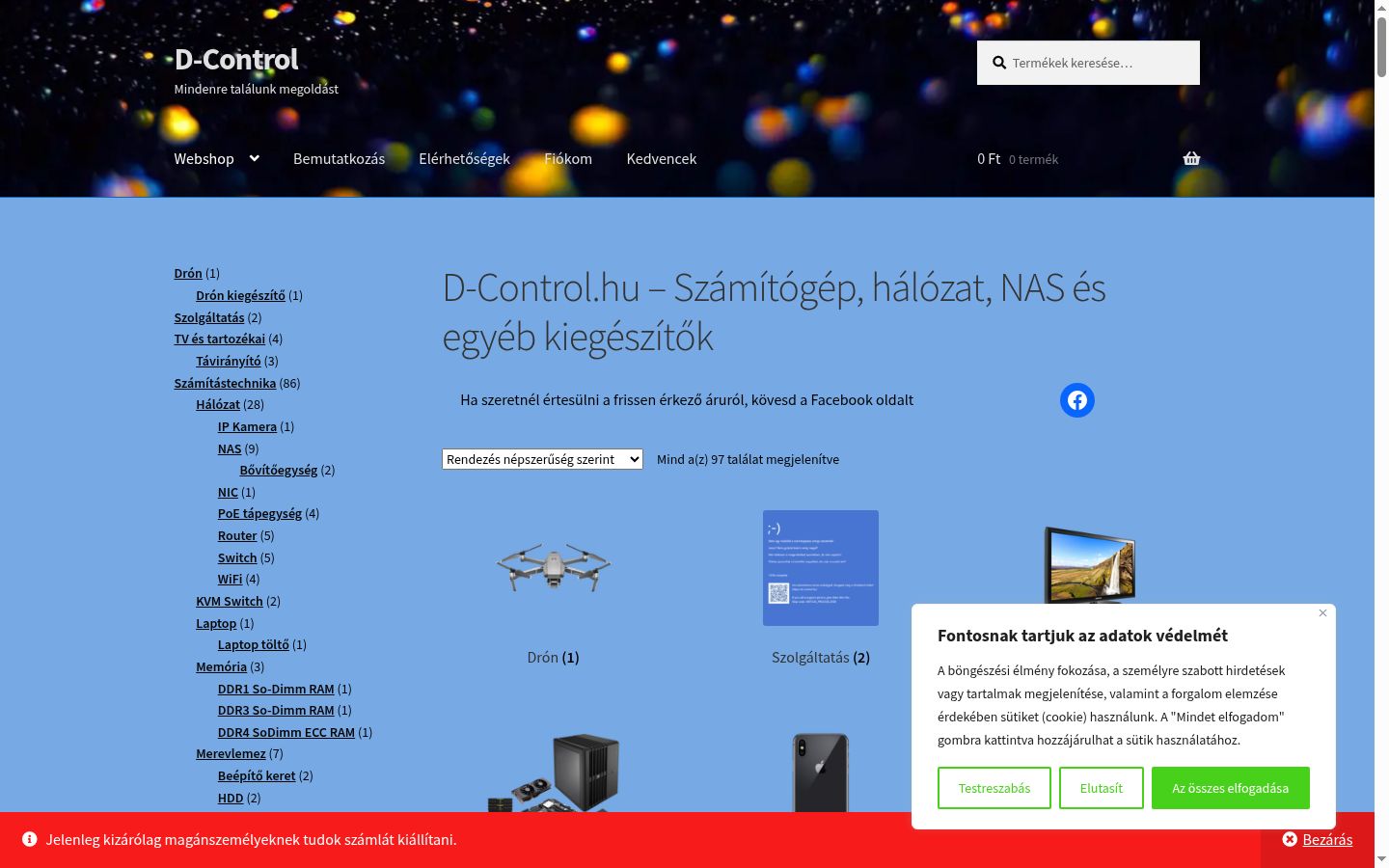This screenshot has height=868, width=1389.
Task: Click the red banner info icon
Action: [x=30, y=839]
